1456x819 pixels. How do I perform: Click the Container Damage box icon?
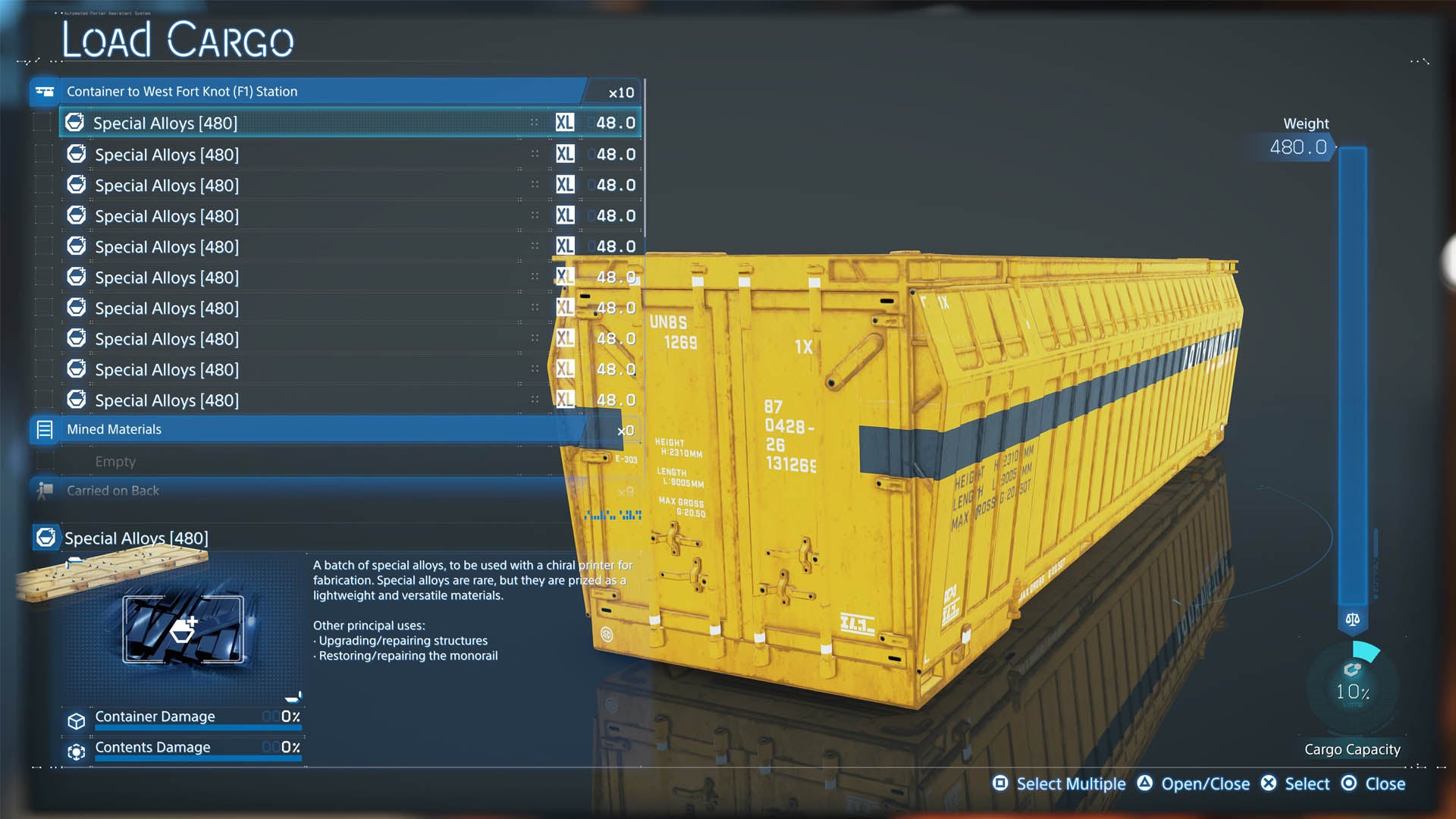[76, 720]
